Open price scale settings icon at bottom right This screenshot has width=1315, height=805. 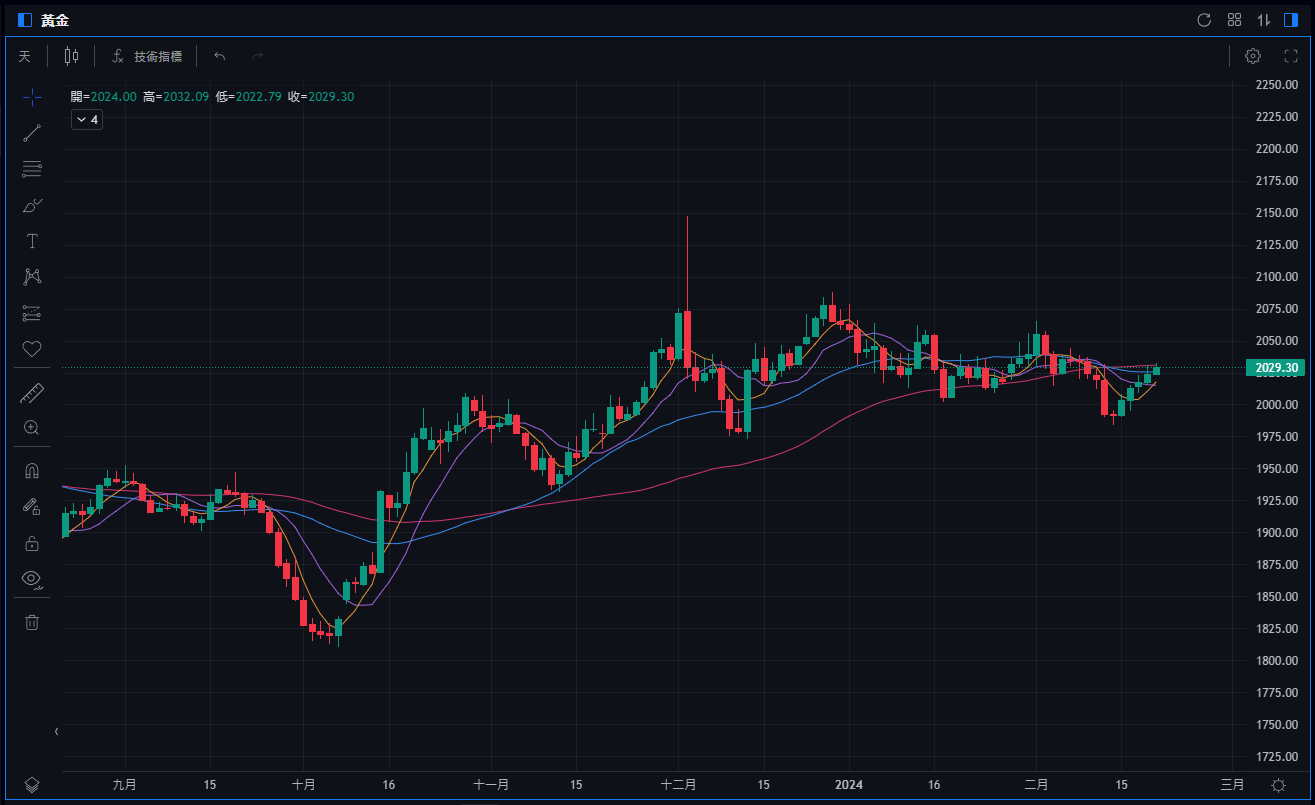pos(1278,785)
